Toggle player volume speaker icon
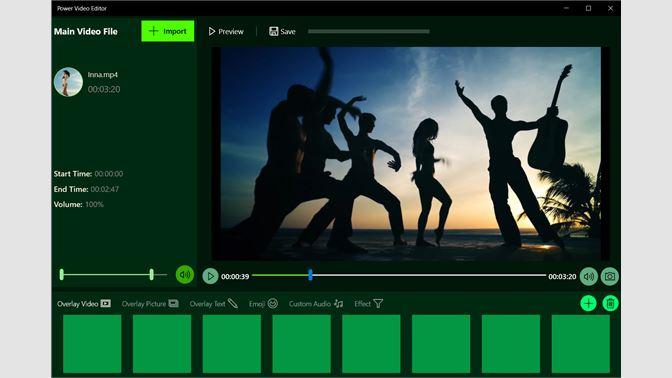The image size is (672, 378). coord(589,277)
